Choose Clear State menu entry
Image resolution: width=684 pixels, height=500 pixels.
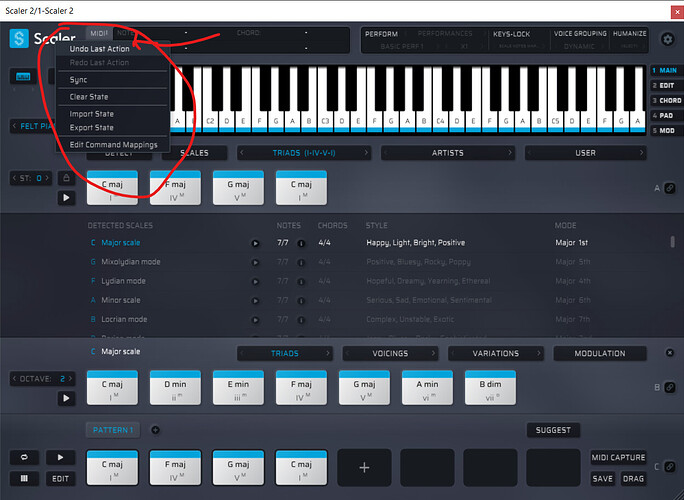click(113, 97)
